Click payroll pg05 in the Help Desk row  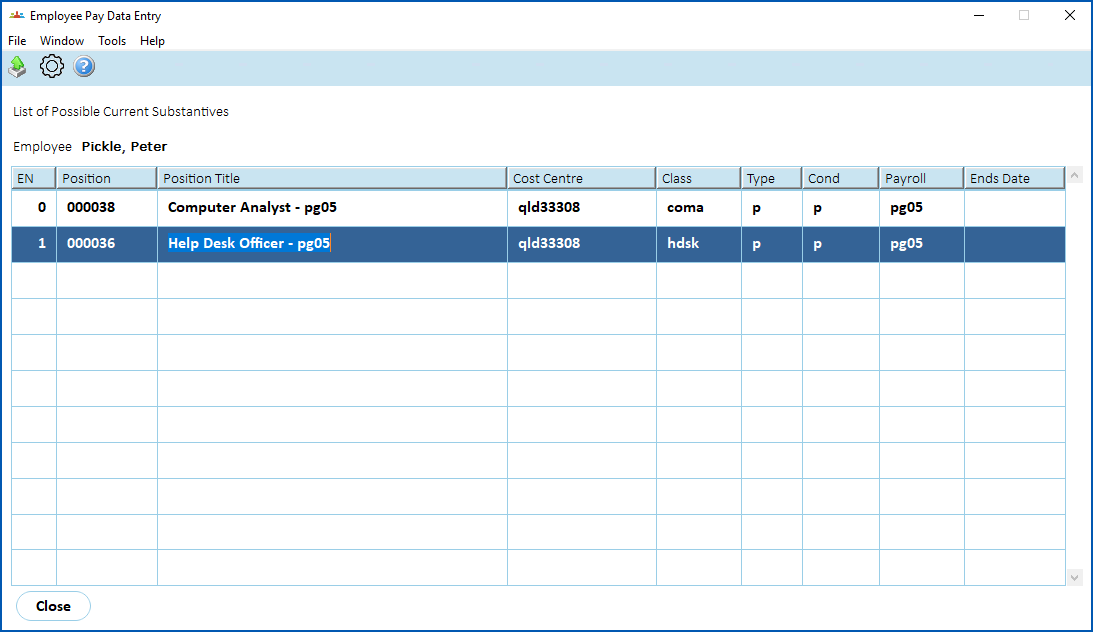pos(922,244)
